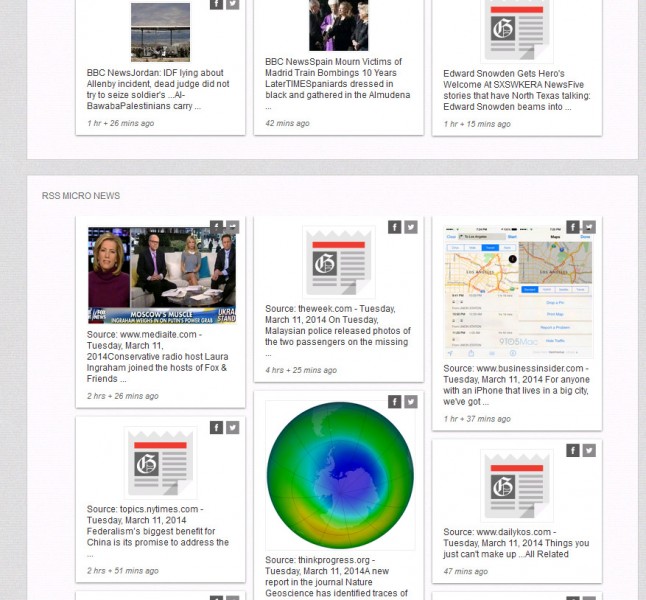
Task: Share thinkprogress.org Nature Geoscience story on Facebook
Action: (x=394, y=402)
